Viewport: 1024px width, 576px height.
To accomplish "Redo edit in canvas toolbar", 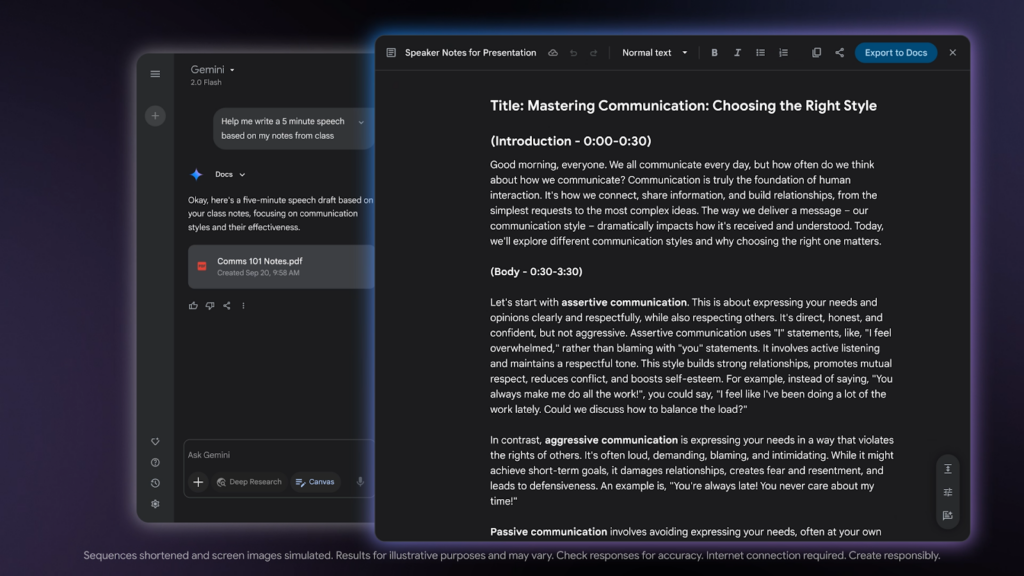I will click(x=594, y=53).
